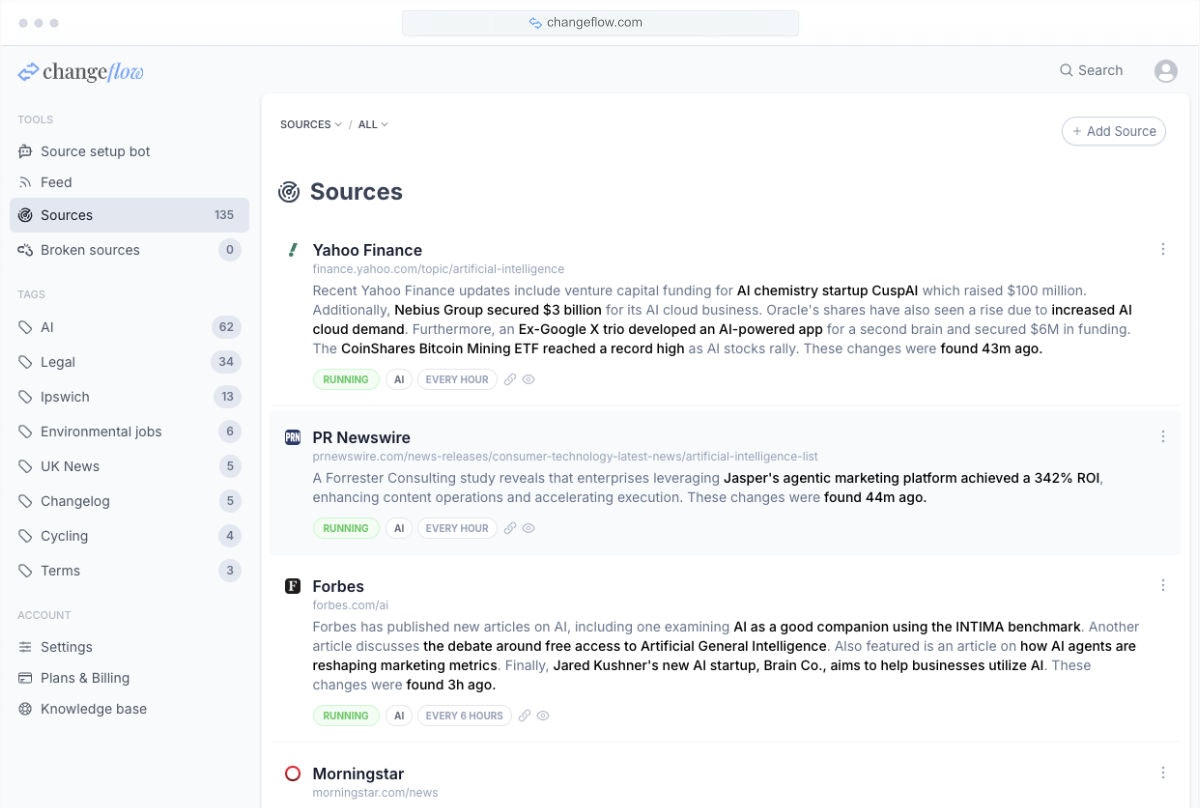The width and height of the screenshot is (1200, 808).
Task: Open the Feed section via its icon
Action: pos(24,182)
